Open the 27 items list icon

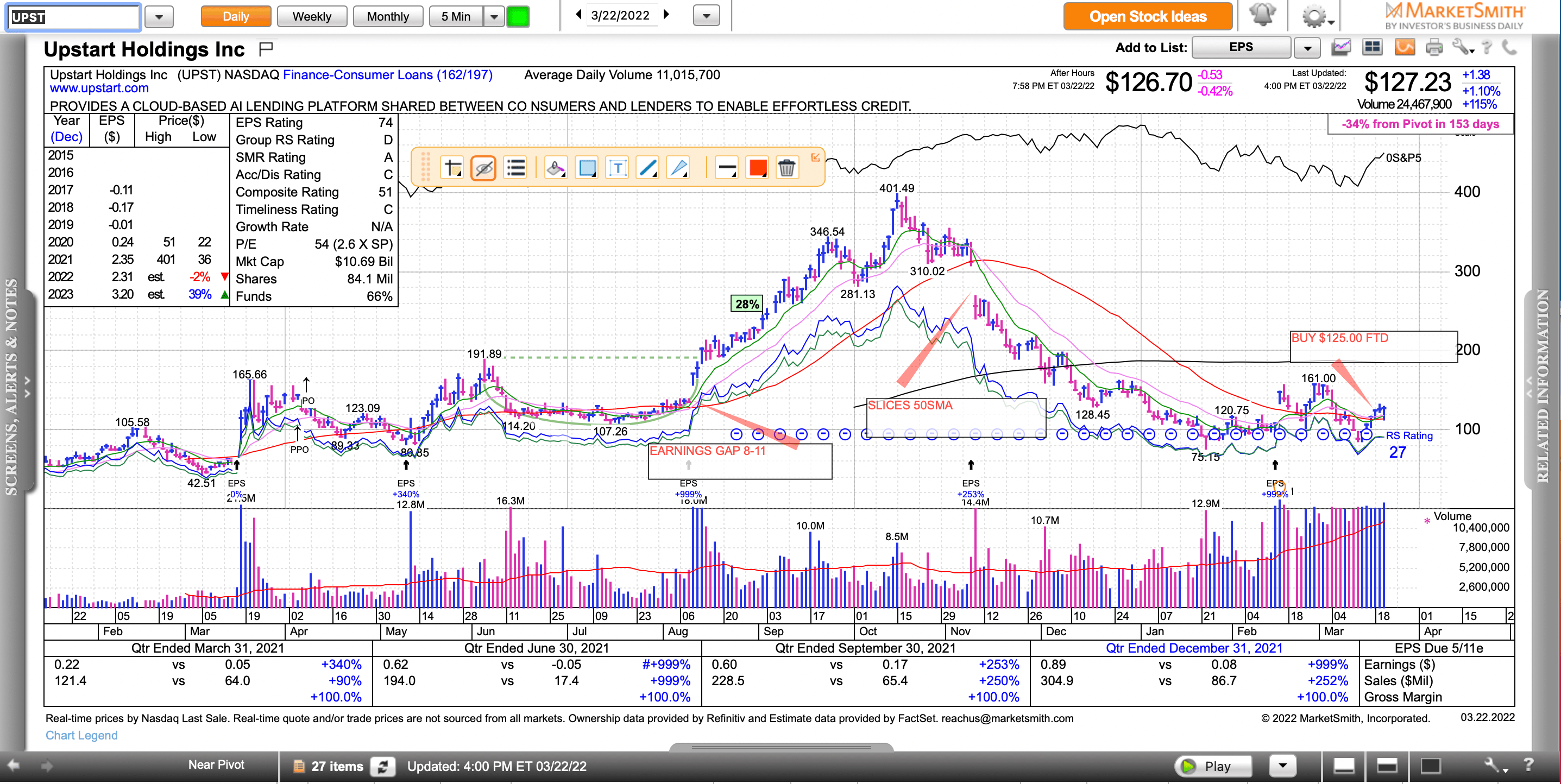pyautogui.click(x=298, y=767)
